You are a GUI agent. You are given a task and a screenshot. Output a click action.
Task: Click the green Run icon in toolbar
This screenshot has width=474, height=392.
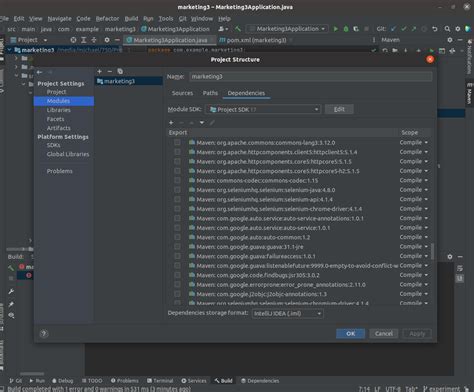click(x=336, y=29)
